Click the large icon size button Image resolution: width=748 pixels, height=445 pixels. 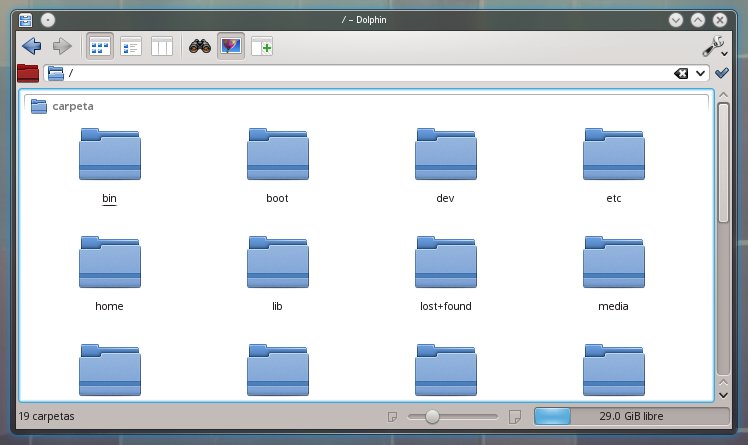click(515, 416)
